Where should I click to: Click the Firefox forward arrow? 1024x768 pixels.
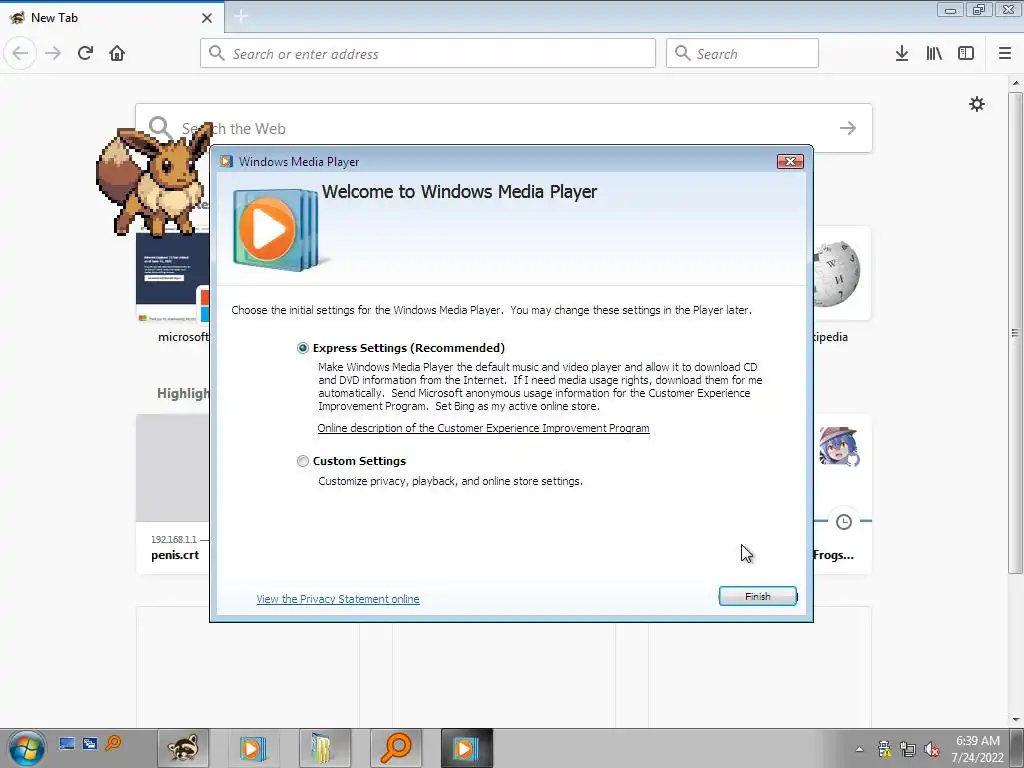pyautogui.click(x=53, y=53)
